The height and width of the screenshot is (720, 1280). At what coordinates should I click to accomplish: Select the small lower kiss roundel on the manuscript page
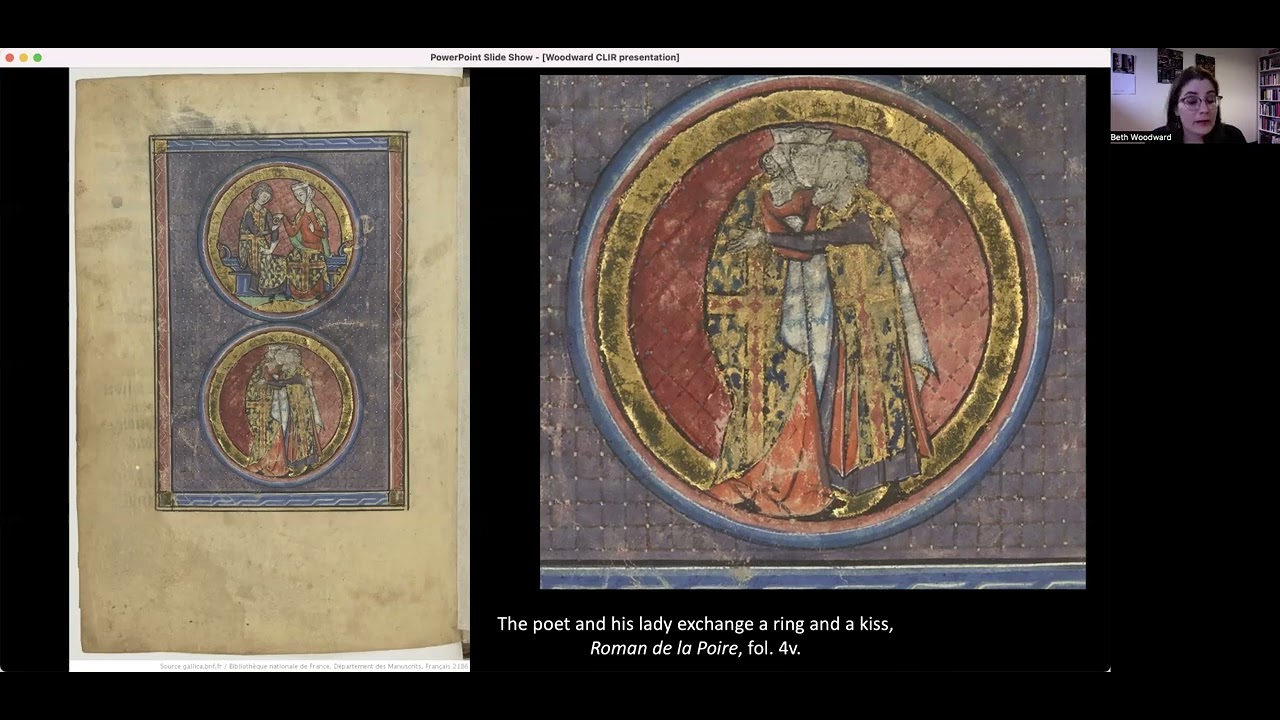pyautogui.click(x=281, y=407)
